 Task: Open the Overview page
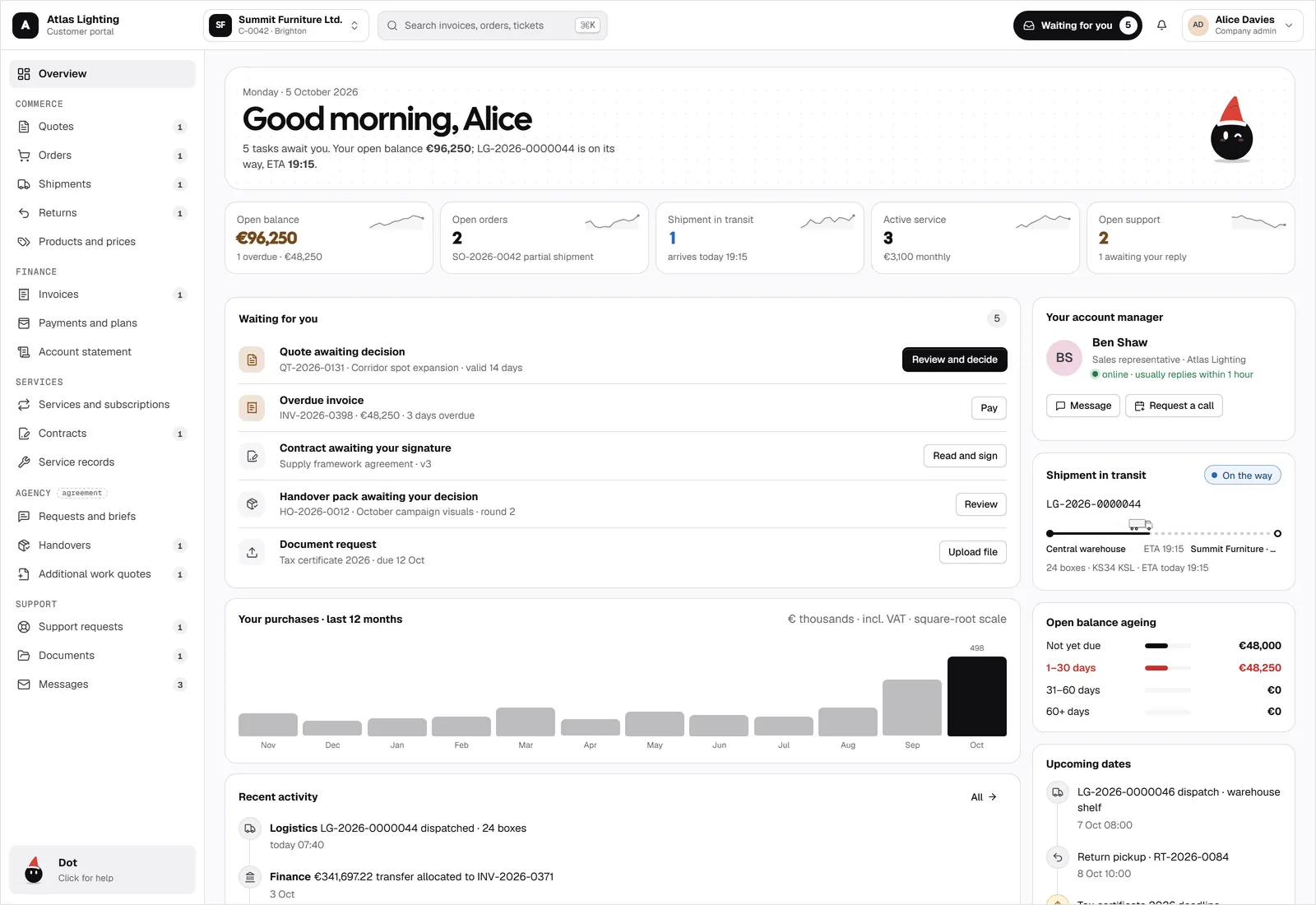pyautogui.click(x=103, y=74)
